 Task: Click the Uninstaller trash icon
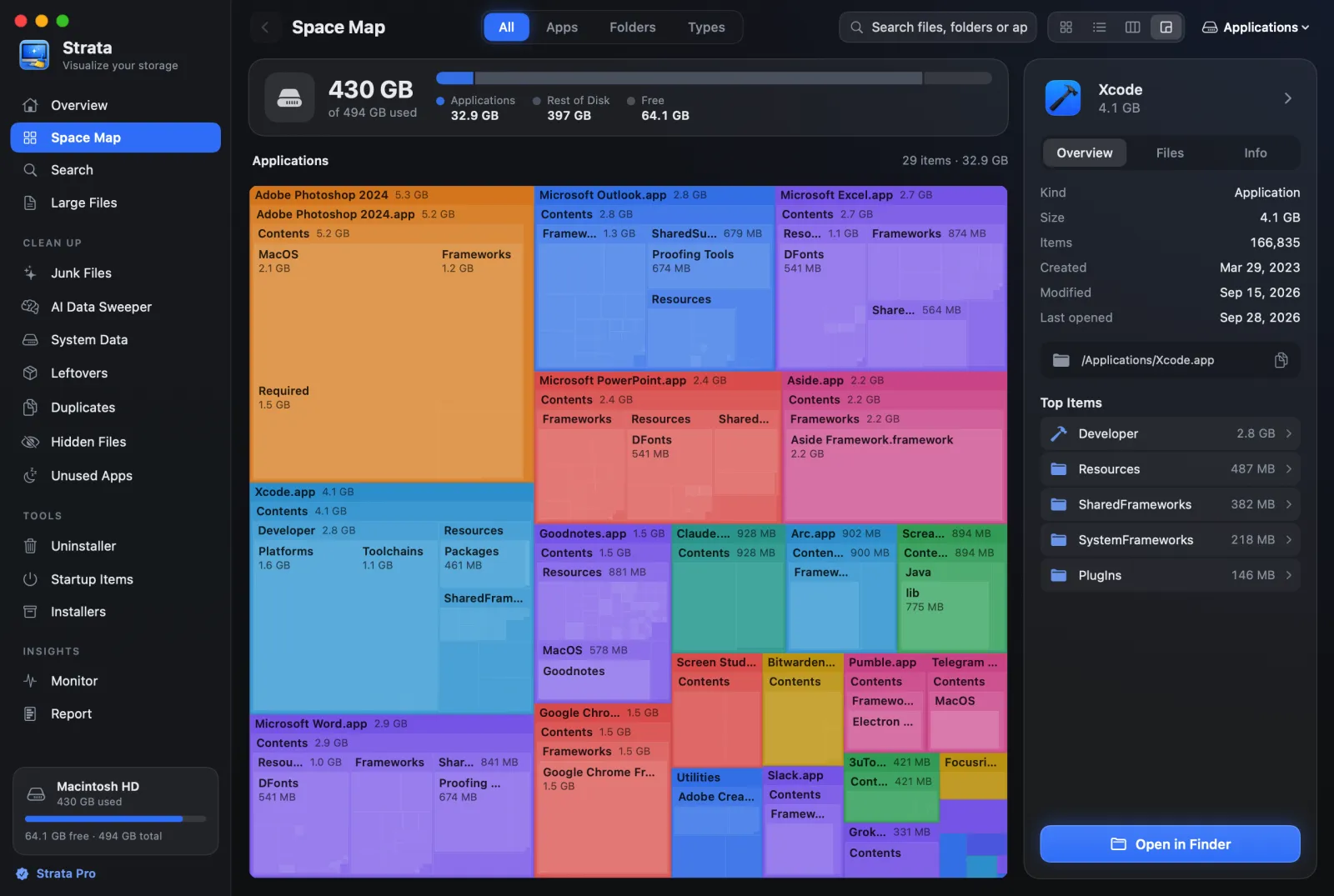pyautogui.click(x=30, y=546)
